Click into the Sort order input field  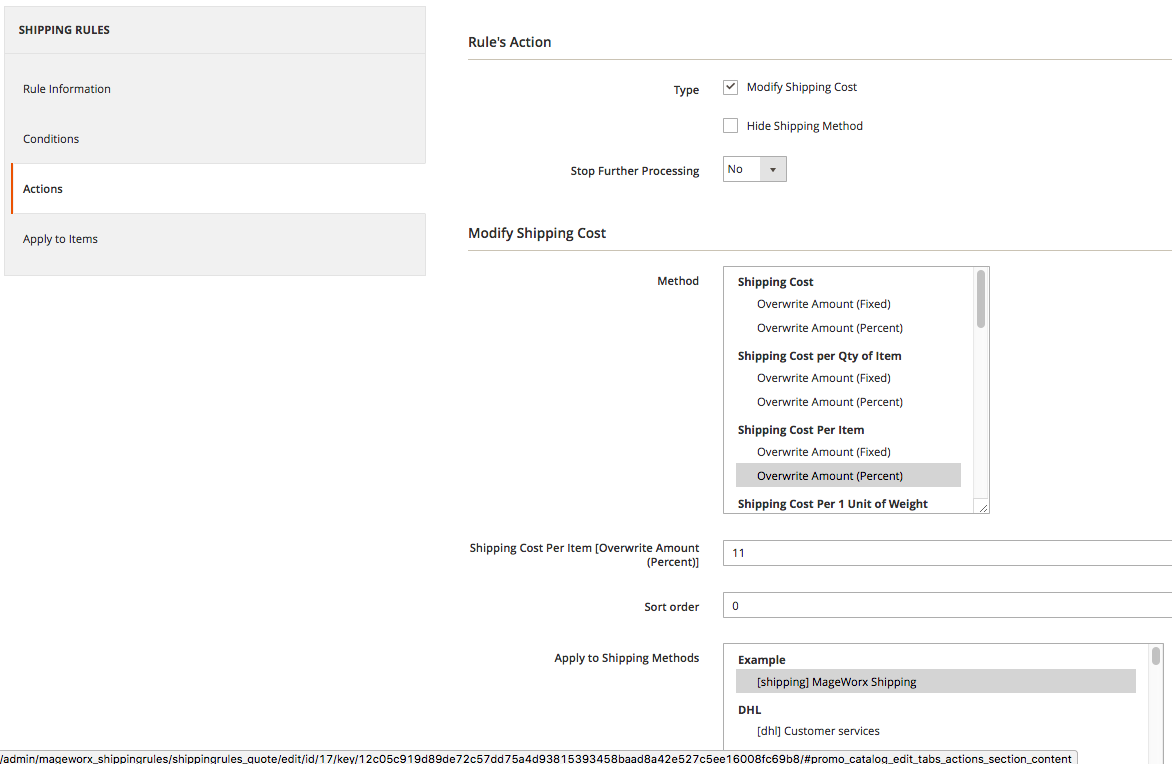point(950,606)
